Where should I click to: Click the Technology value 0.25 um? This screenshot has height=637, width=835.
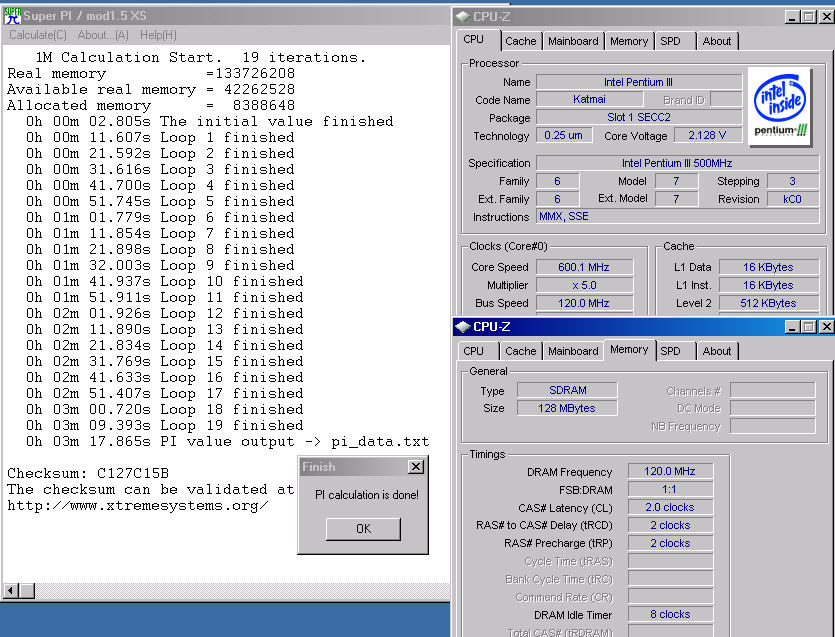pos(563,135)
